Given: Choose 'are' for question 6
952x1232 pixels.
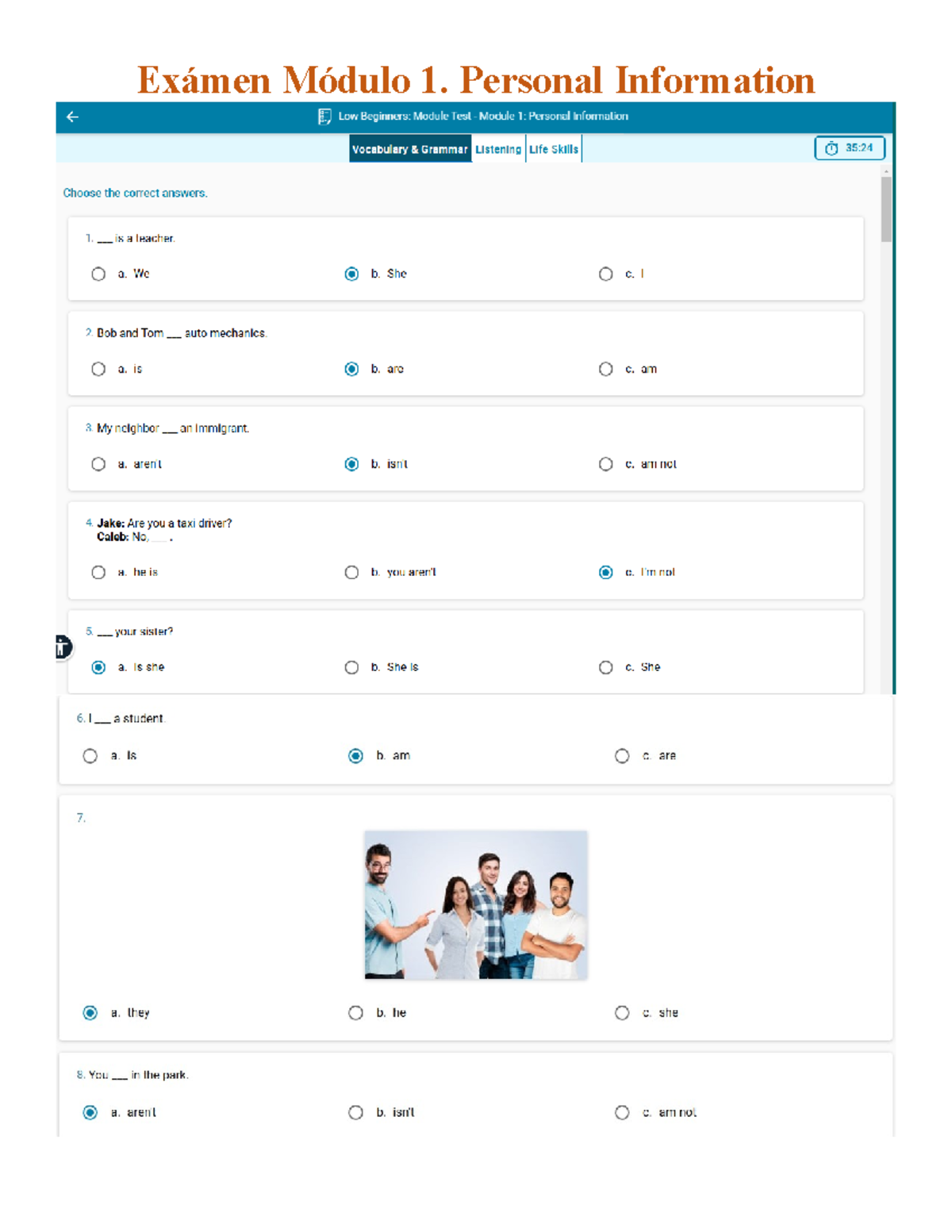Looking at the screenshot, I should click(621, 755).
